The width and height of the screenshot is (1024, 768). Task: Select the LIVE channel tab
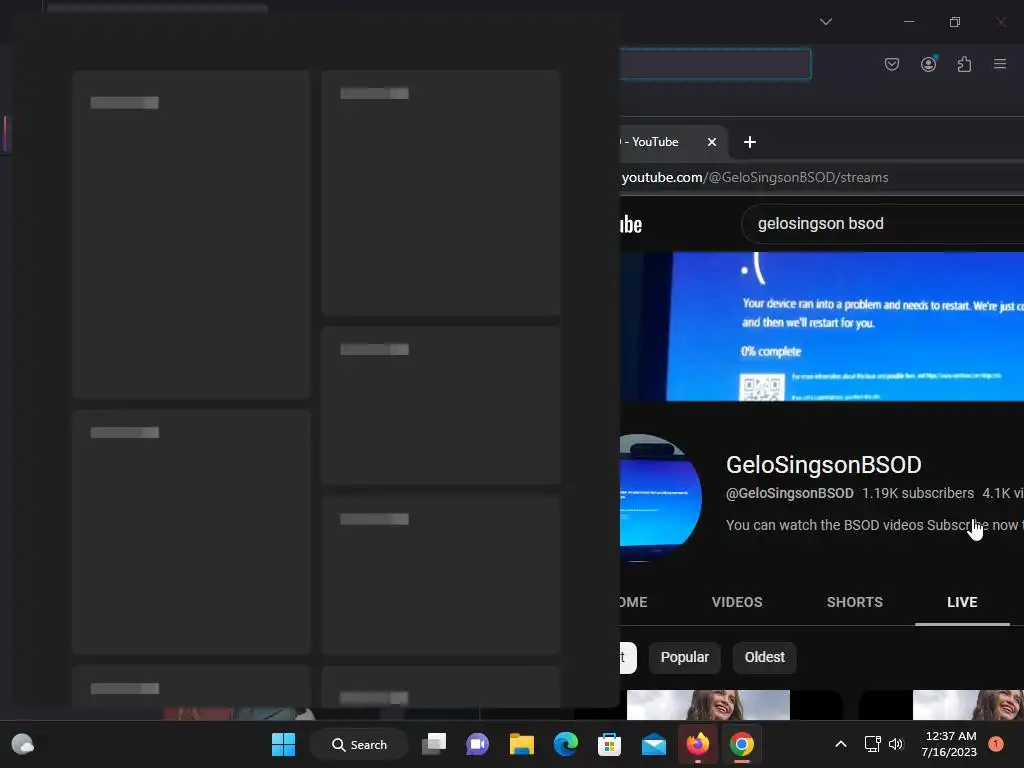[x=962, y=602]
